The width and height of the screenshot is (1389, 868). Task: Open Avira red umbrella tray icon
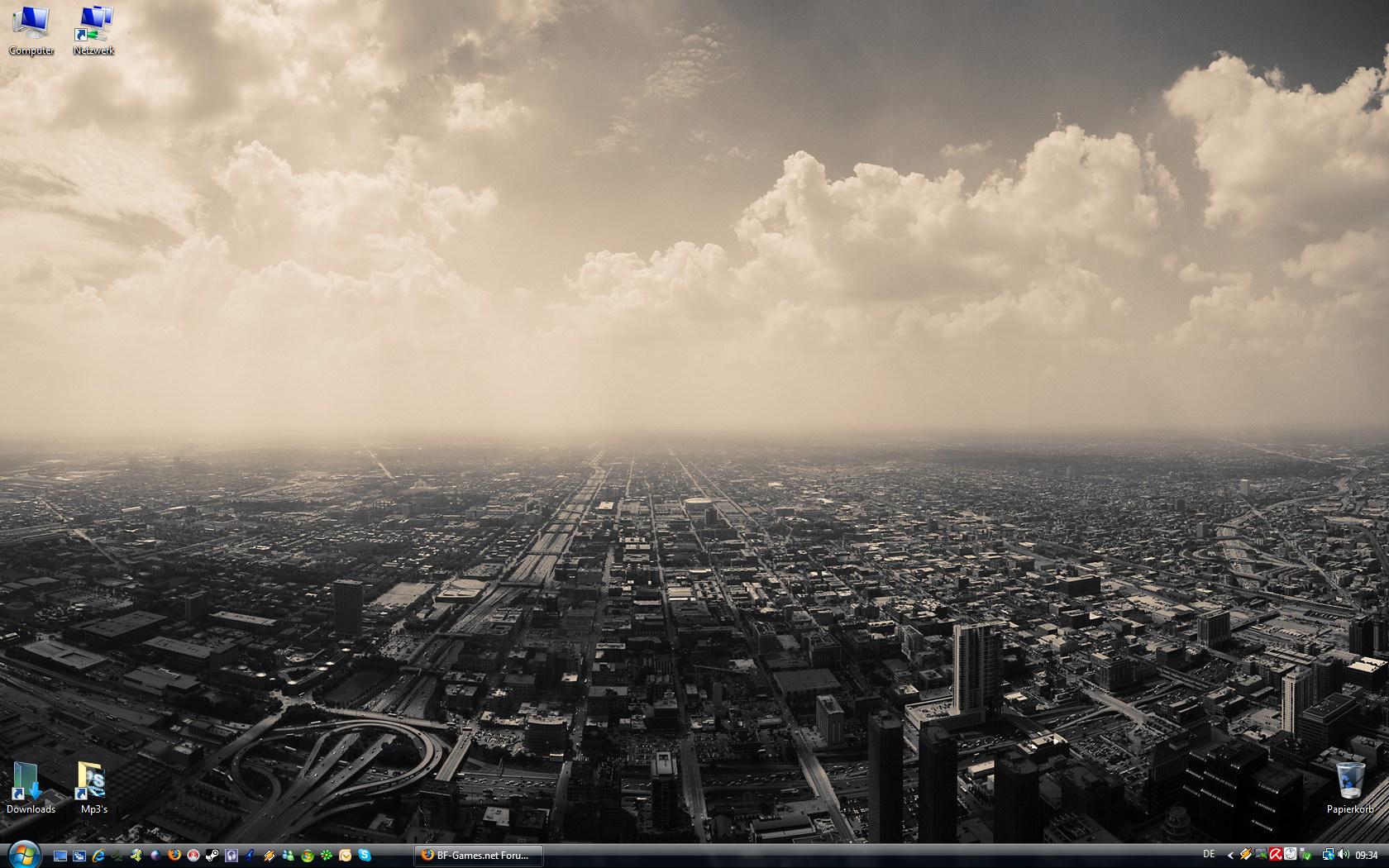click(1276, 855)
